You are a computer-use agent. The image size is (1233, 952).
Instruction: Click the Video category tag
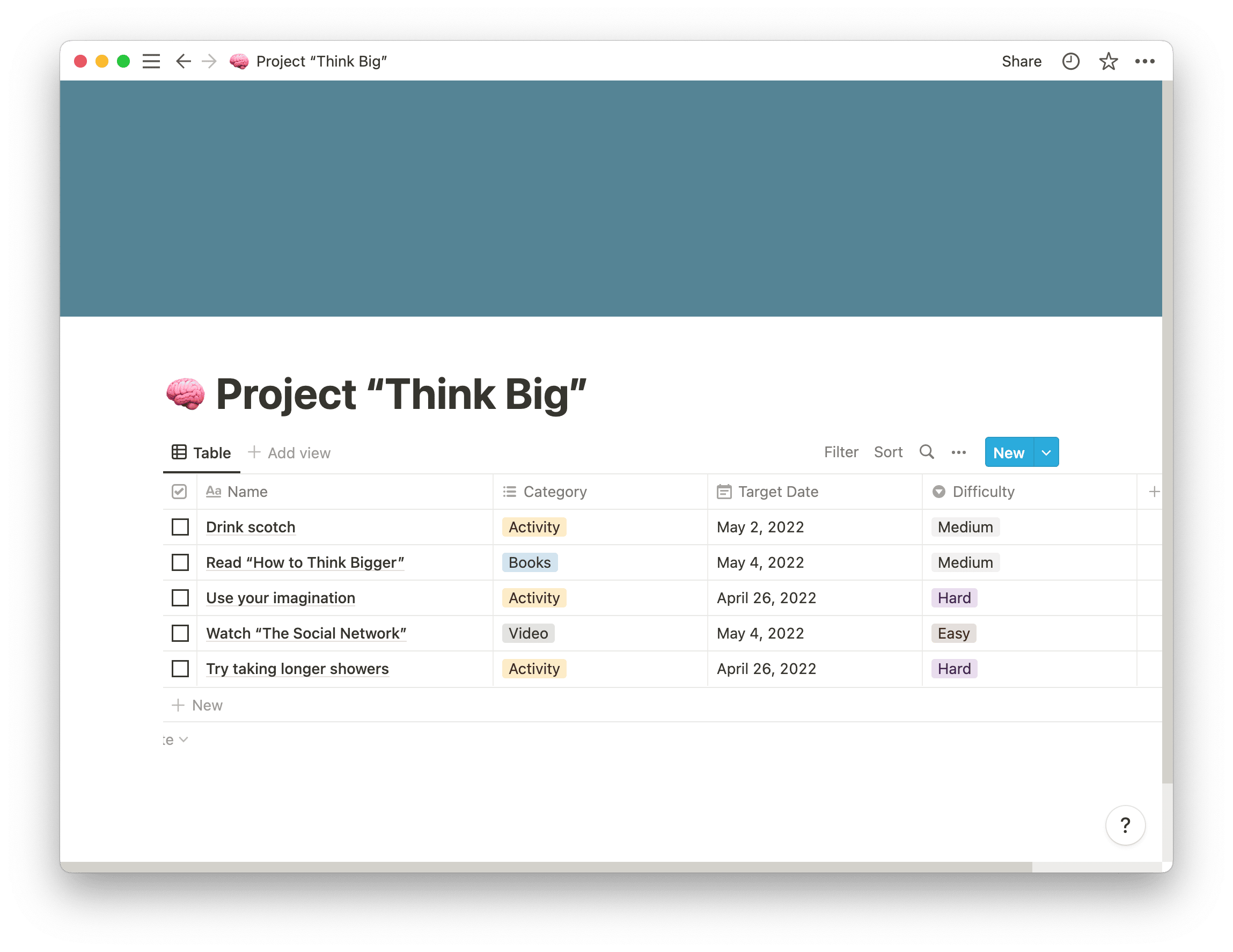pos(529,633)
